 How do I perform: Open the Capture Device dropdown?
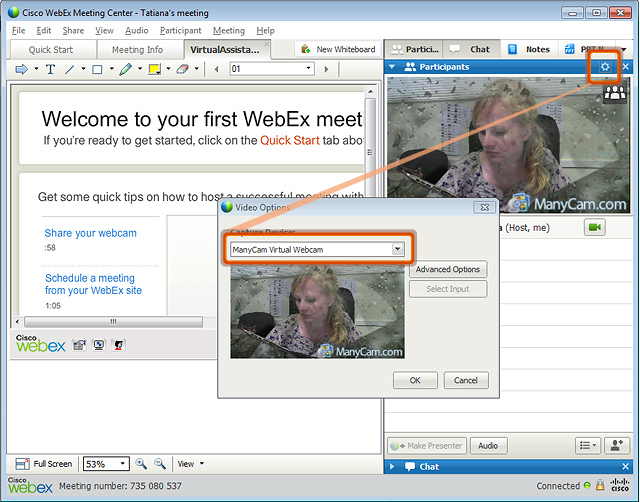point(317,249)
